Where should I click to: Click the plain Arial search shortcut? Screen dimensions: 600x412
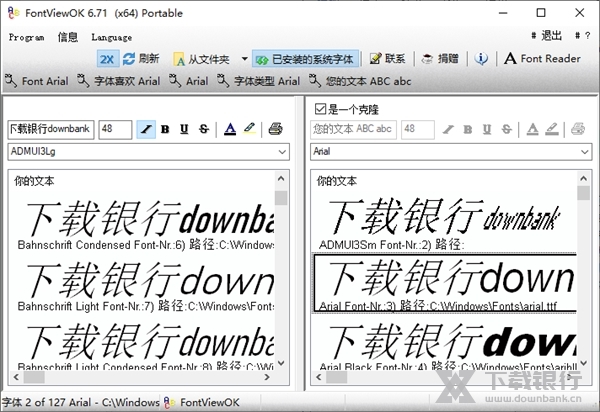189,81
